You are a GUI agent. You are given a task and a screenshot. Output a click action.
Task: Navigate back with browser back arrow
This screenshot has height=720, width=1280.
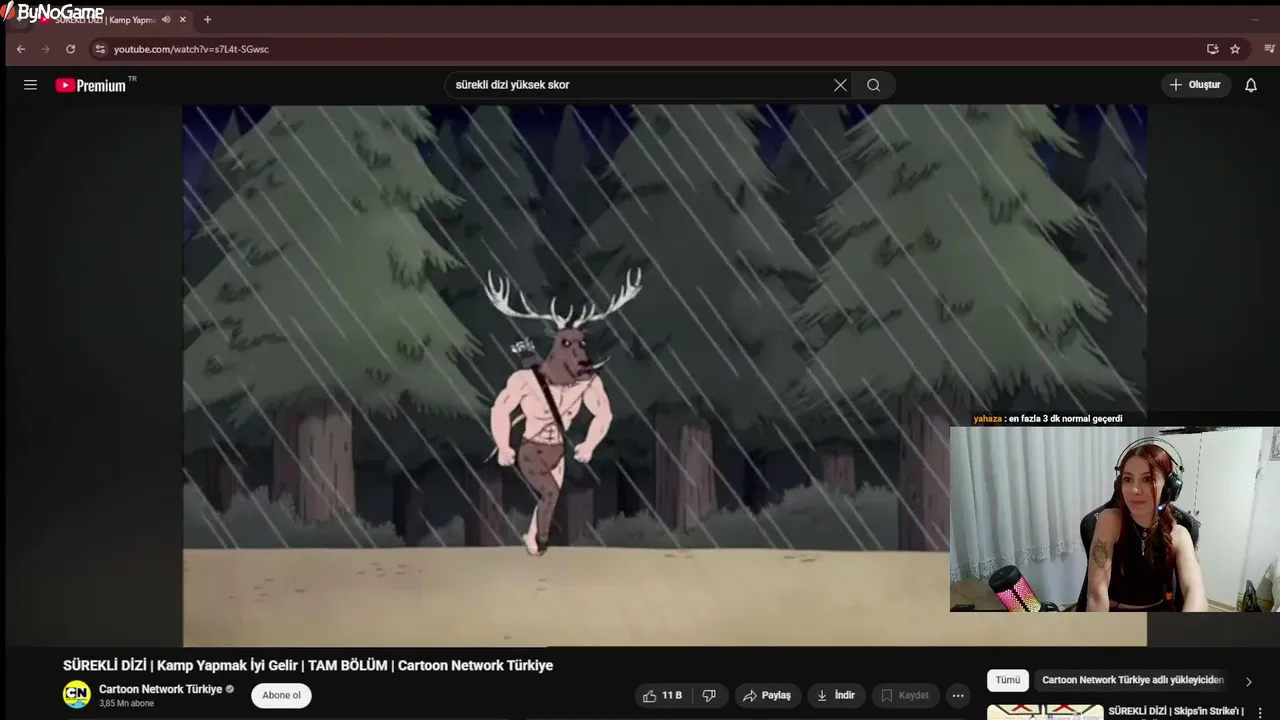[20, 49]
